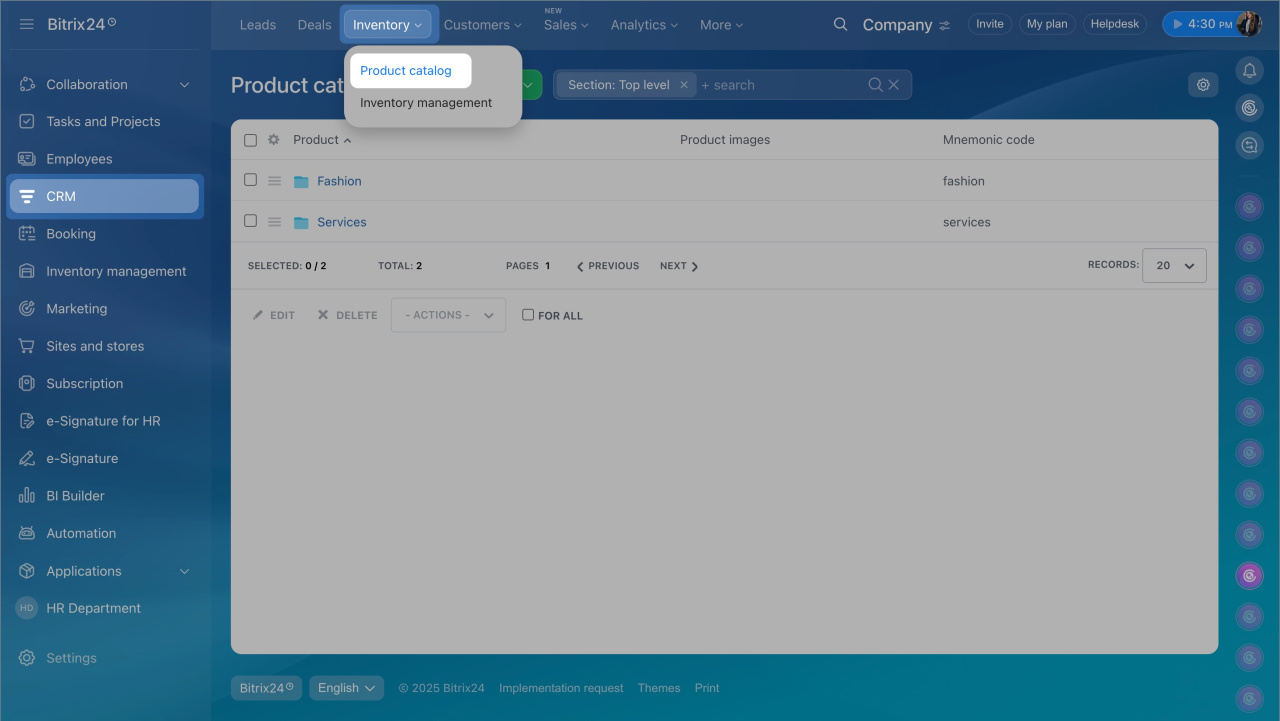Click the Invite button
Viewport: 1280px width, 721px height.
[x=989, y=24]
